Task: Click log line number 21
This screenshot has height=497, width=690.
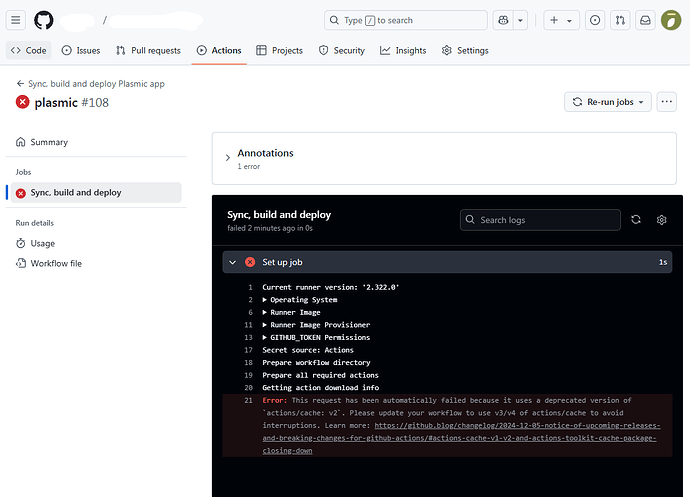Action: coord(249,401)
